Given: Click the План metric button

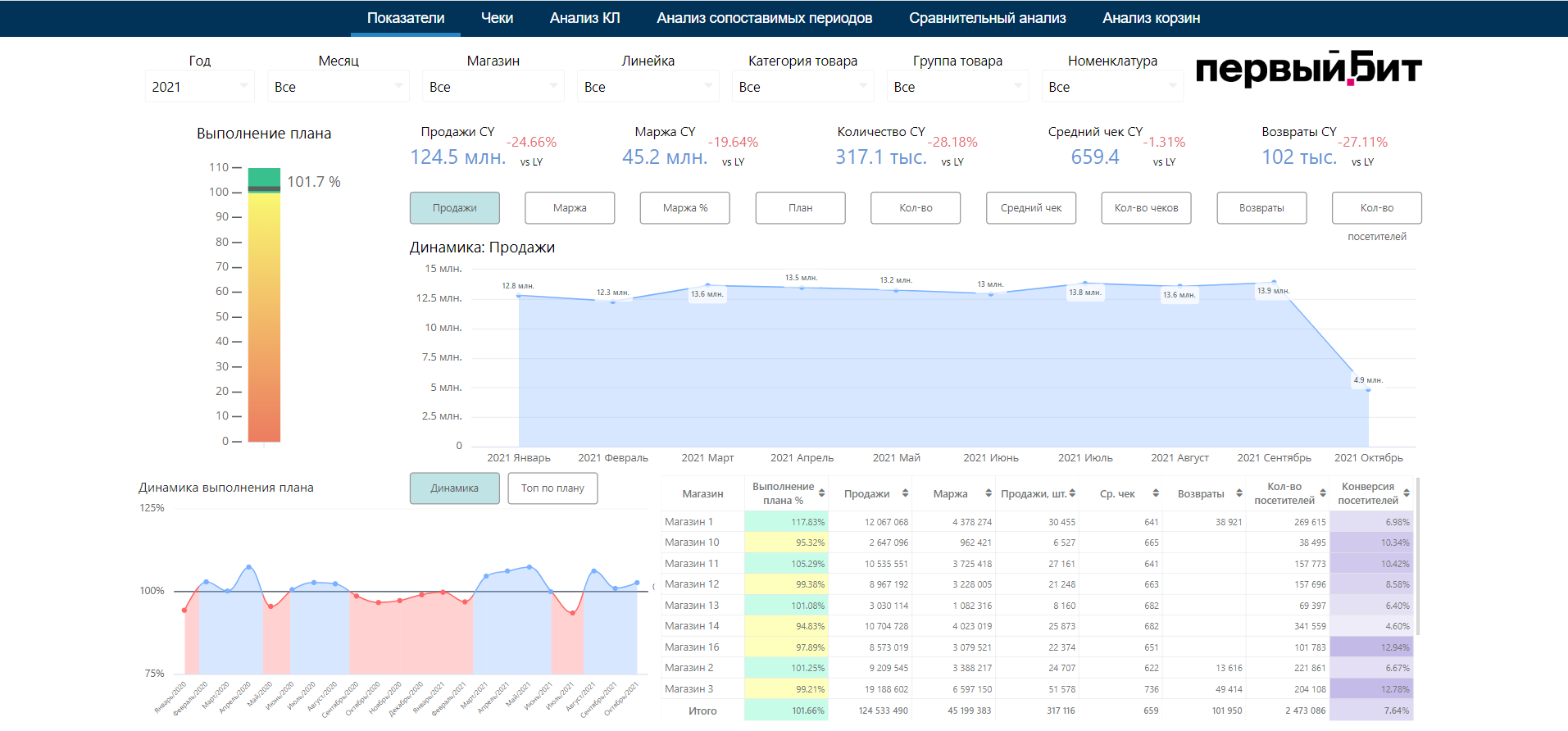Looking at the screenshot, I should tap(801, 207).
